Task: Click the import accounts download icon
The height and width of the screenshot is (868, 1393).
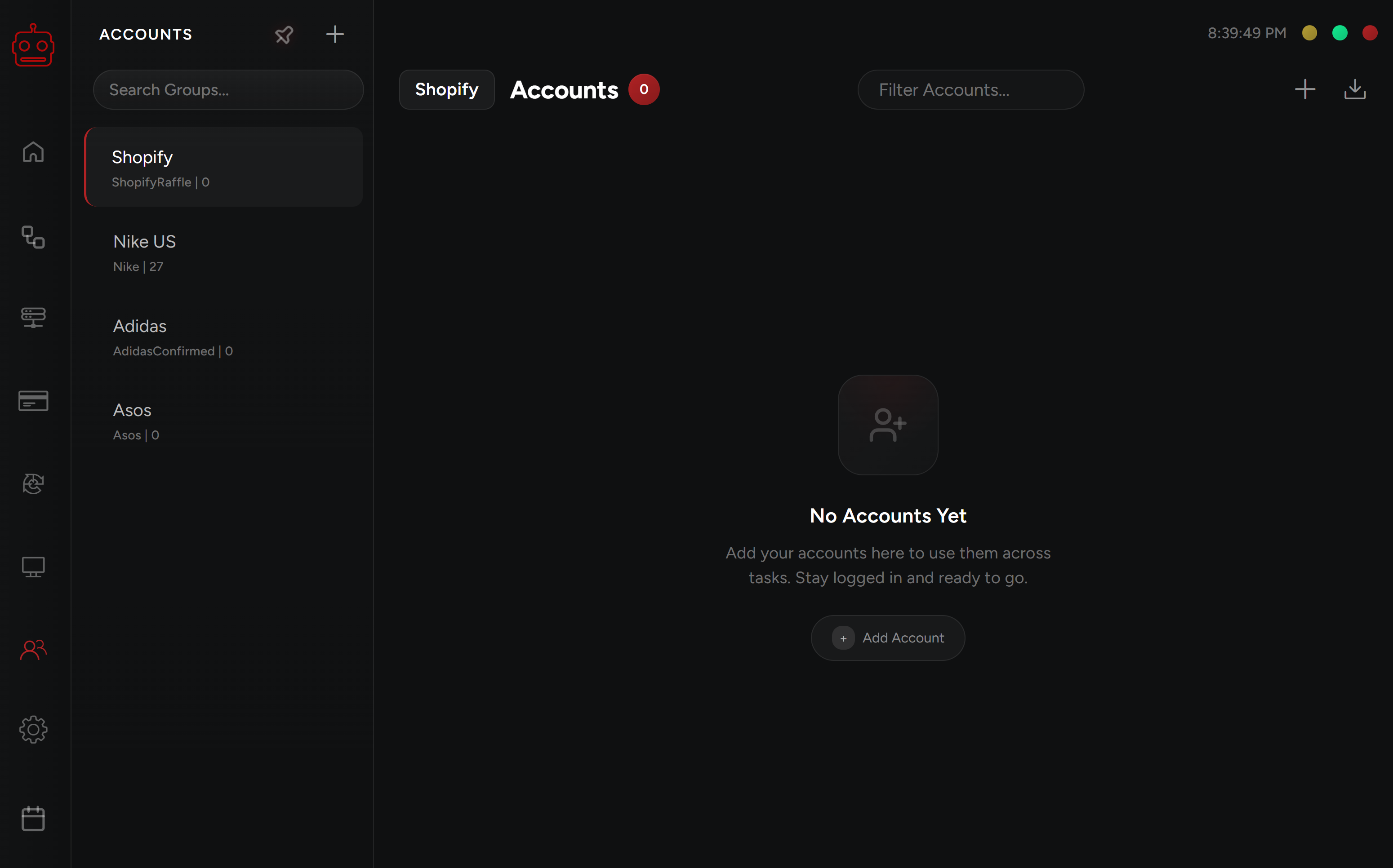Action: coord(1354,89)
